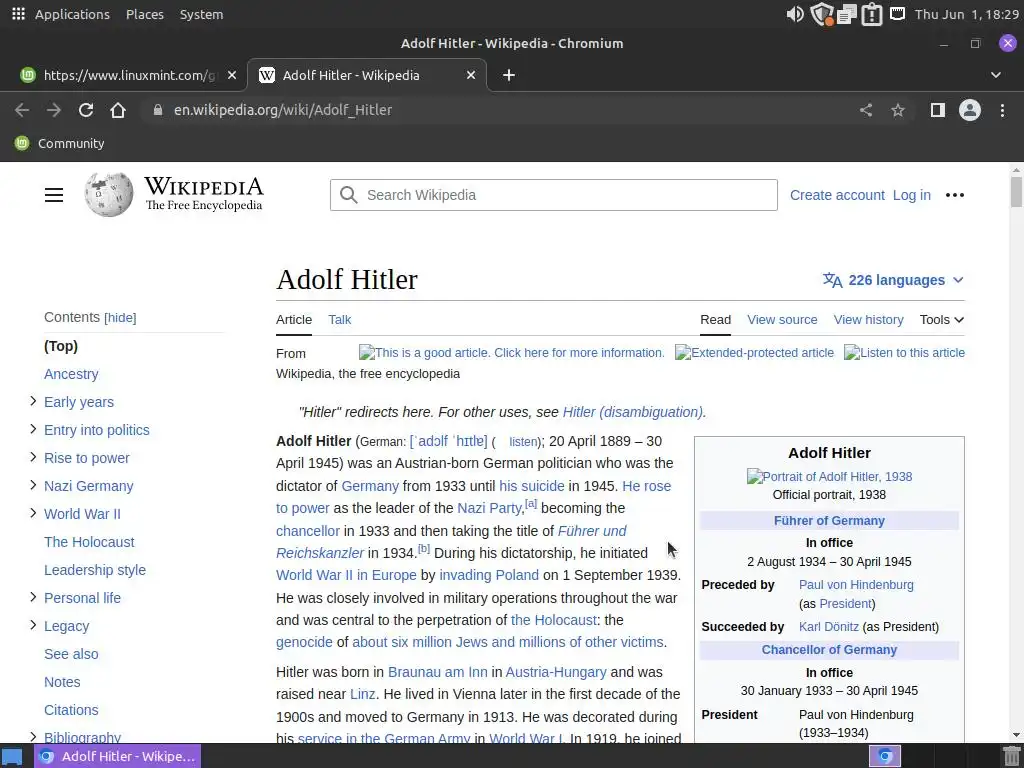Image resolution: width=1024 pixels, height=768 pixels.
Task: Expand the Early years section
Action: pos(33,401)
